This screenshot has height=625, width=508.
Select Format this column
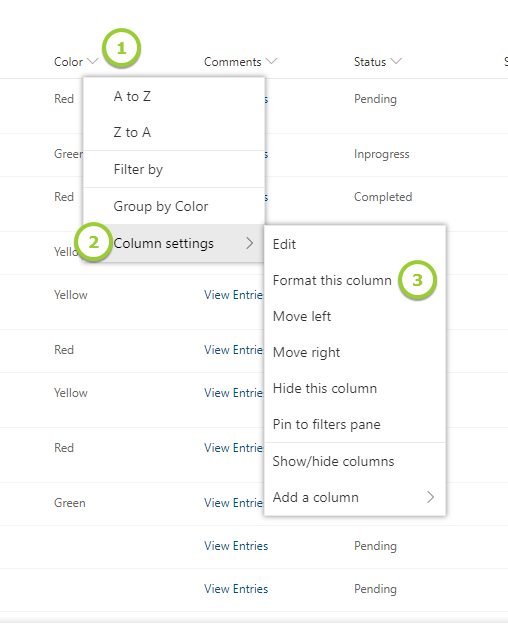click(355, 280)
